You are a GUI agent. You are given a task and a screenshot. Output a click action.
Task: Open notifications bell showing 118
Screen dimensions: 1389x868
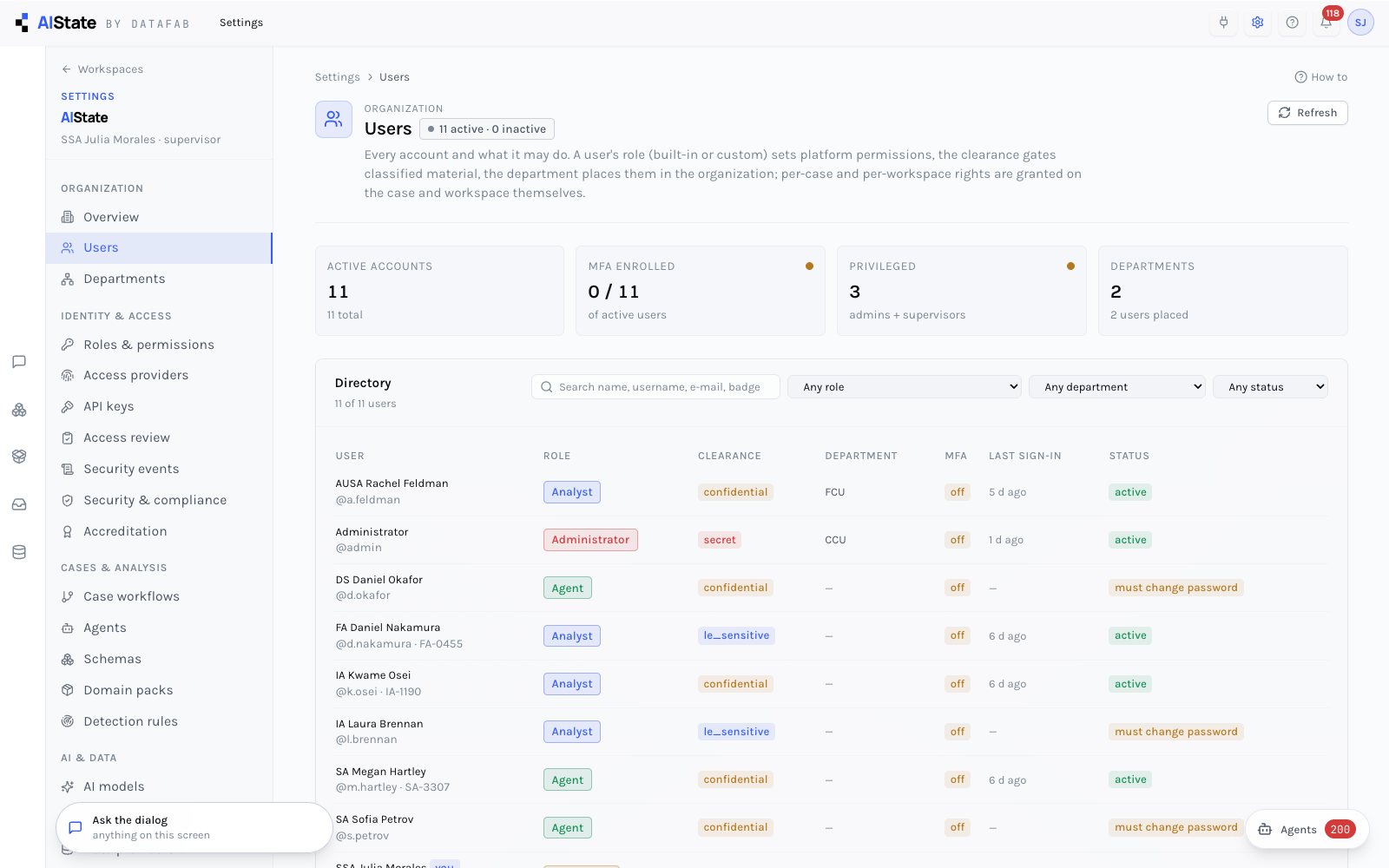point(1326,23)
